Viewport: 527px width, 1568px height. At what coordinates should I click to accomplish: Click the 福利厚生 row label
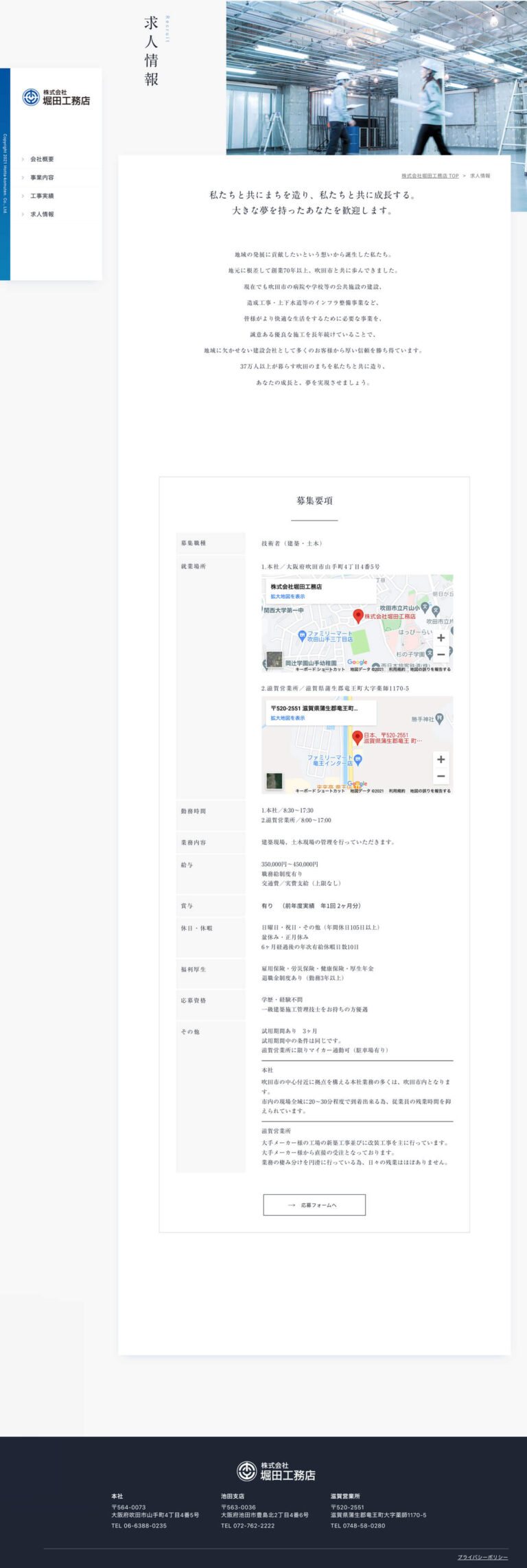click(x=194, y=969)
